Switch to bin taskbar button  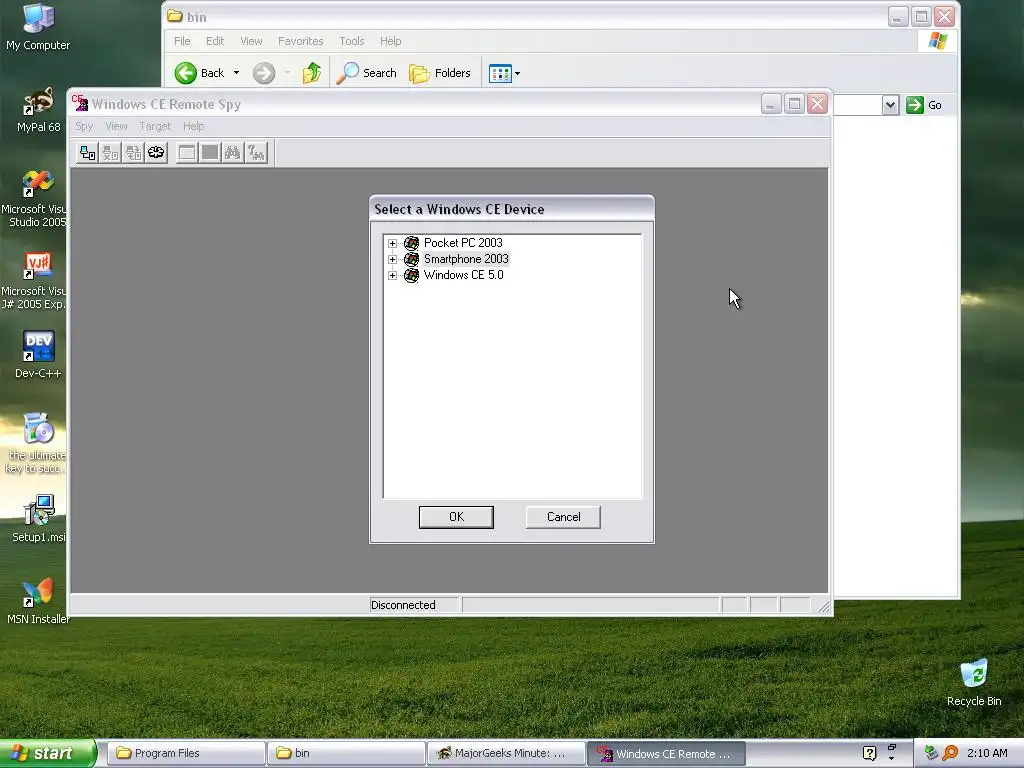click(x=345, y=754)
